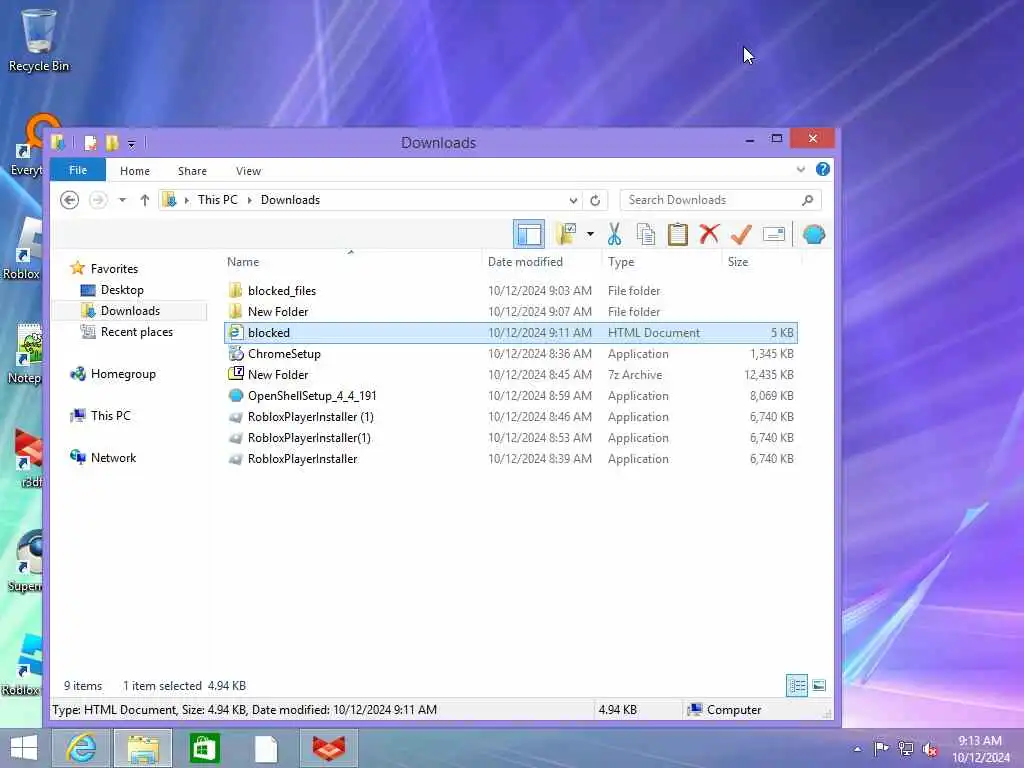The width and height of the screenshot is (1024, 768).
Task: Switch to the Share ribbon tab
Action: (192, 170)
